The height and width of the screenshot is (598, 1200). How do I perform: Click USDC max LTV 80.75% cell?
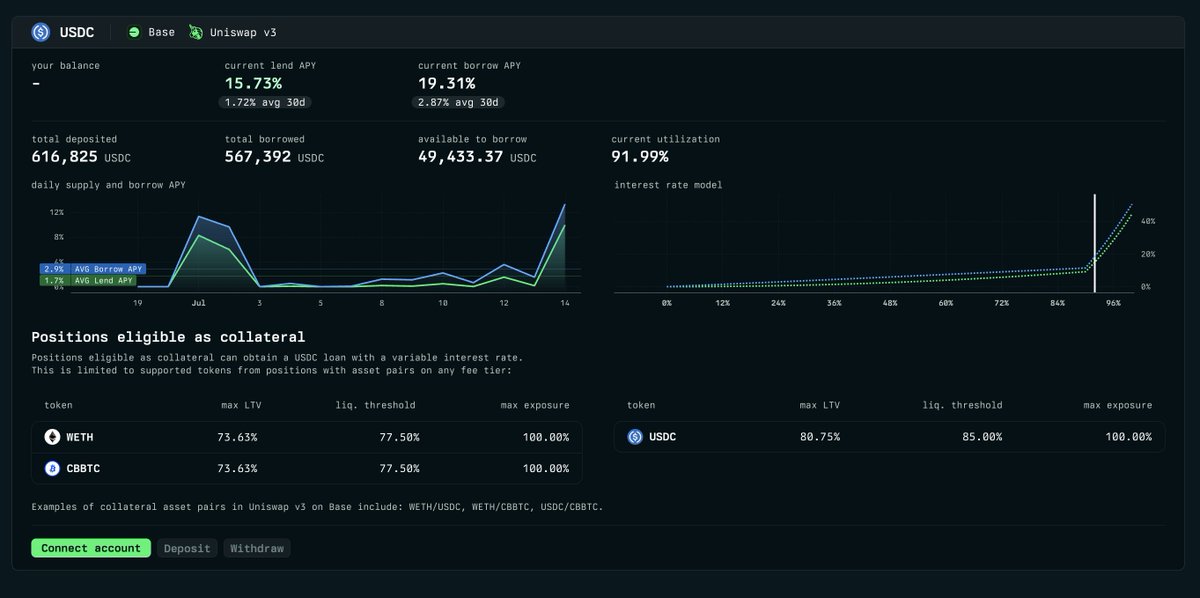[820, 437]
